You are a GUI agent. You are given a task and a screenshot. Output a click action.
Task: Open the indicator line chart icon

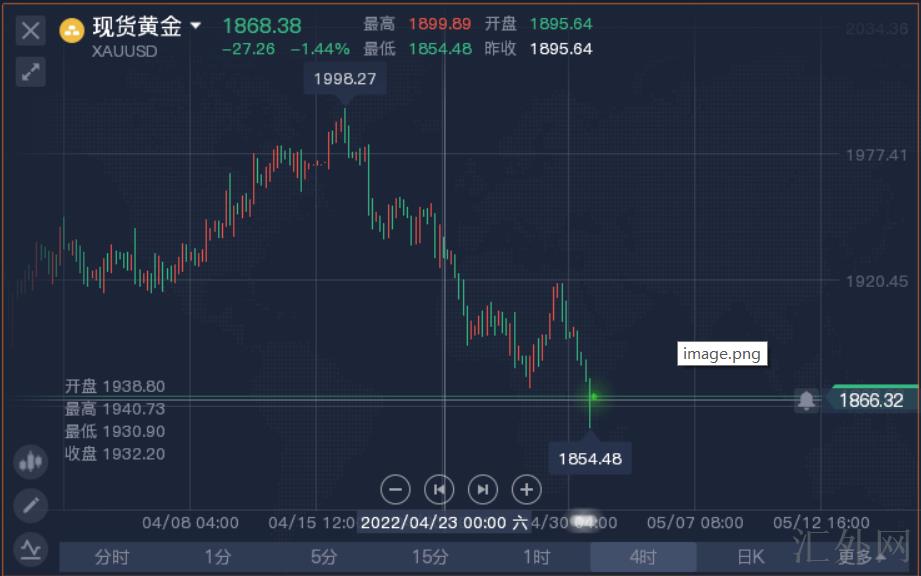(31, 548)
